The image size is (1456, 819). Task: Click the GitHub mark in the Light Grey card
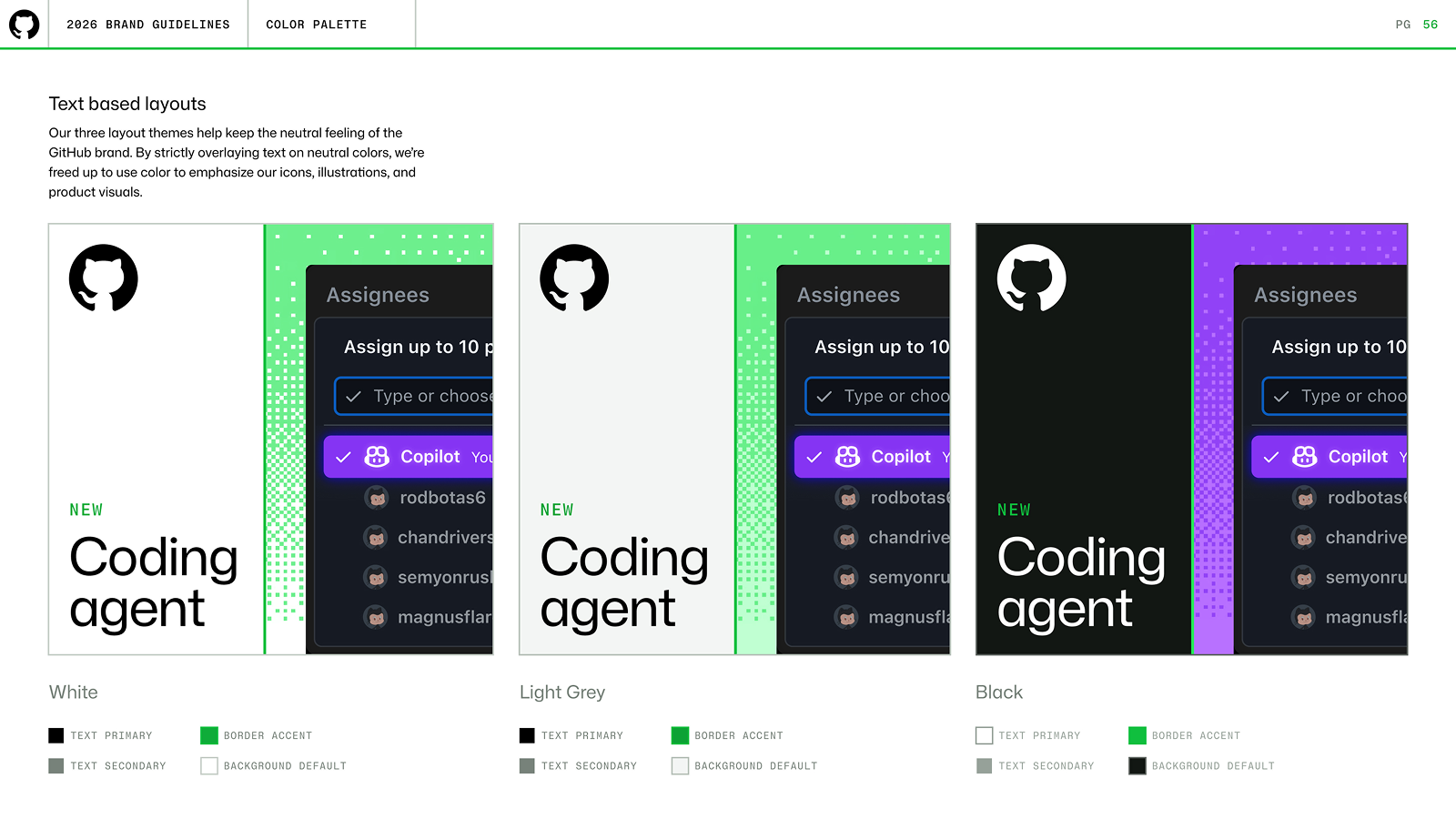pos(574,278)
